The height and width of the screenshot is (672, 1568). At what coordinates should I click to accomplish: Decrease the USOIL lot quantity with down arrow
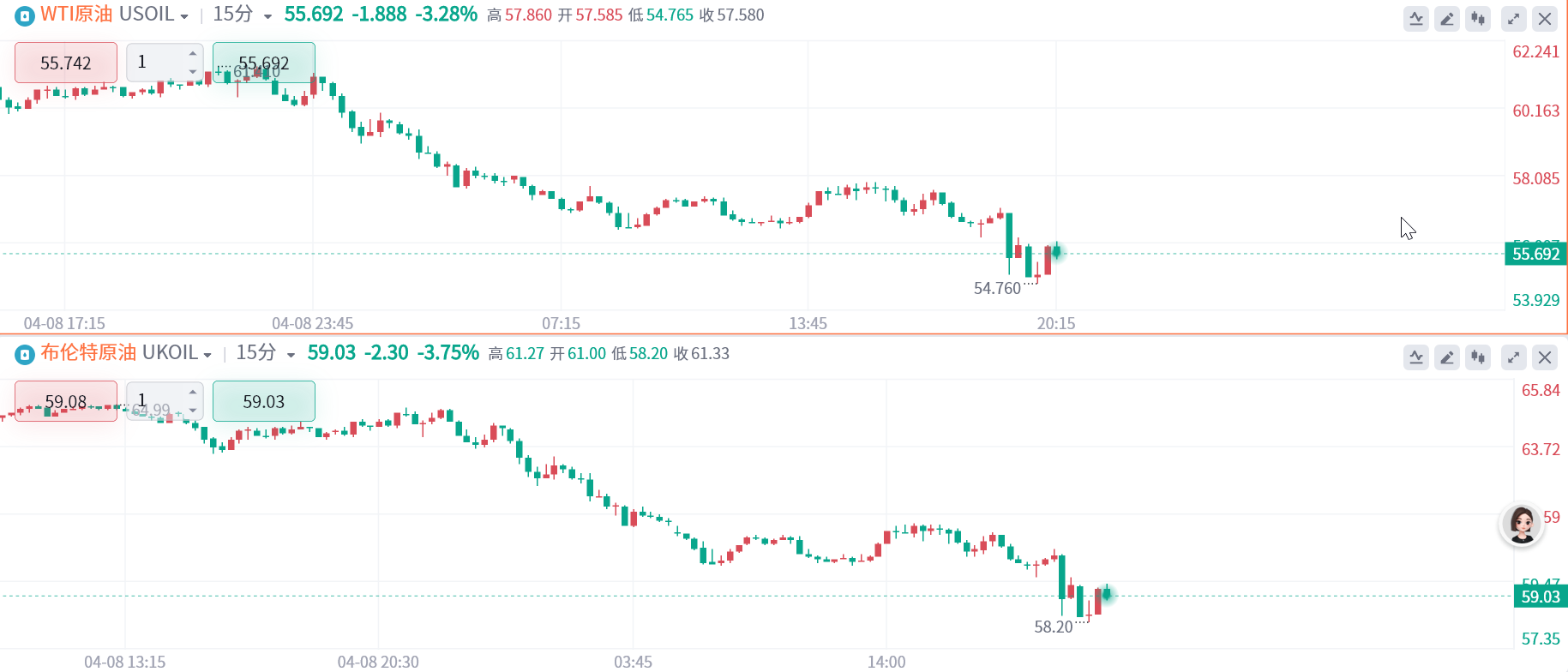[x=193, y=72]
